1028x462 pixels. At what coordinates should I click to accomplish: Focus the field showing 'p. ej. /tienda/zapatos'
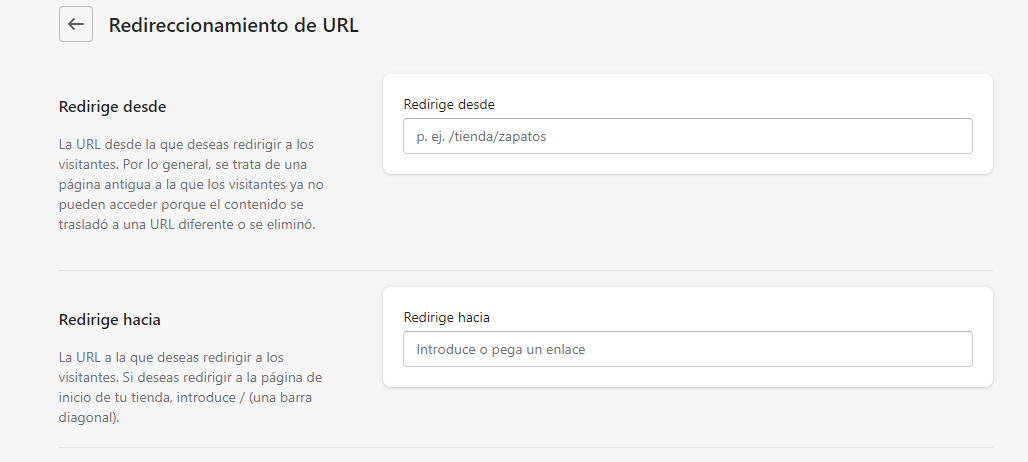coord(600,136)
